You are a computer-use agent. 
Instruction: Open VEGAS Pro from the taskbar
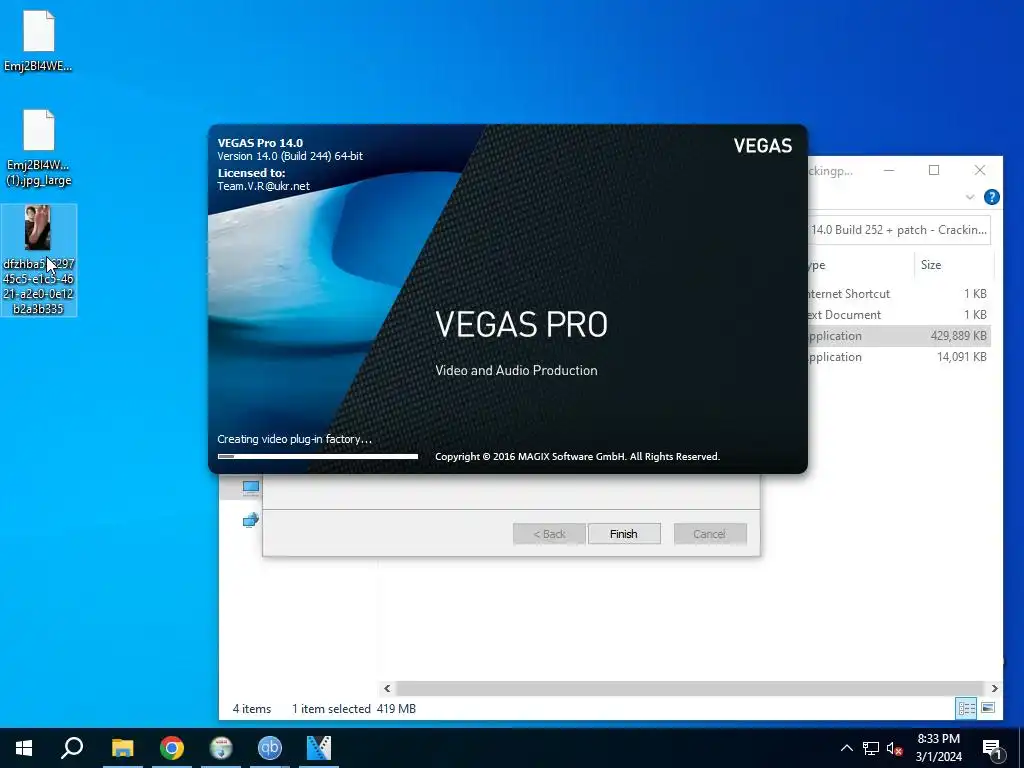point(319,748)
